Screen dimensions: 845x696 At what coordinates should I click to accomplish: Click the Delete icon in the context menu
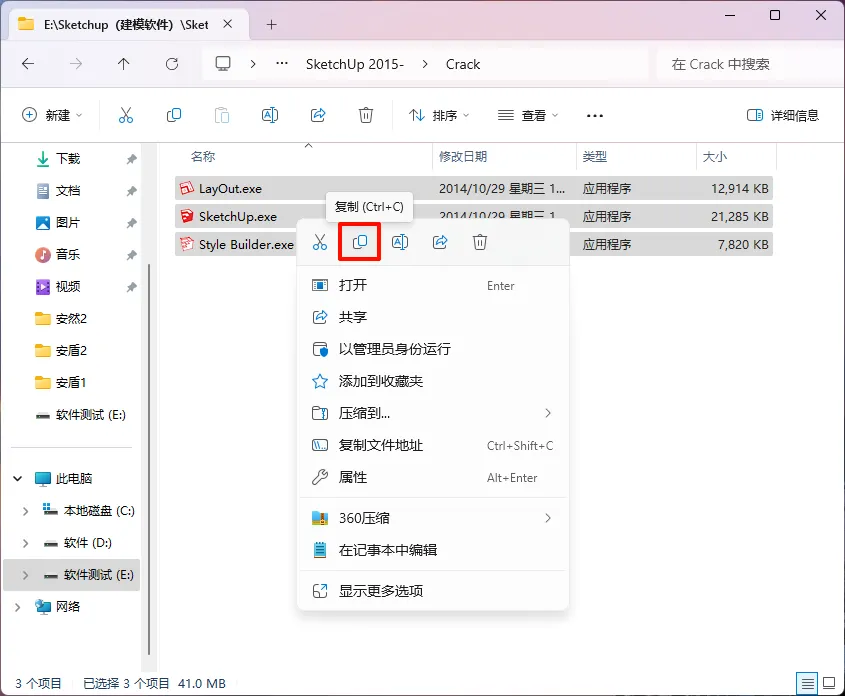[480, 242]
